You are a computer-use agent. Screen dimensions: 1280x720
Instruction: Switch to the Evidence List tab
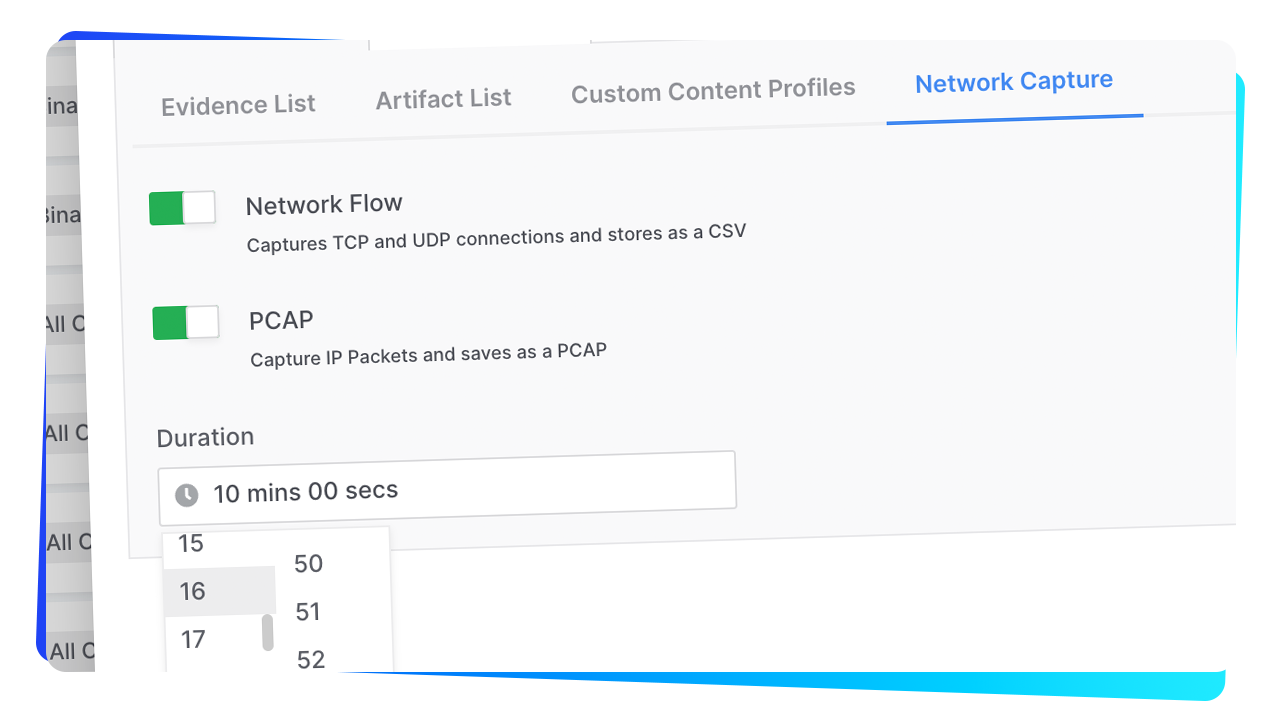coord(238,105)
